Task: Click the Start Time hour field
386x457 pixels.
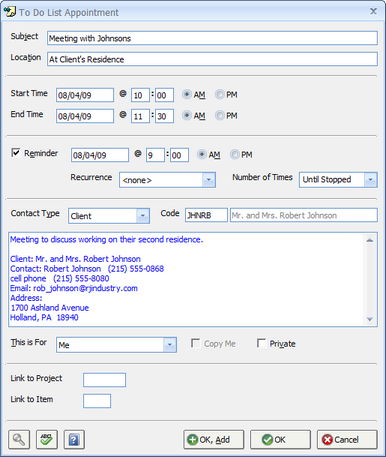Action: pyautogui.click(x=140, y=95)
